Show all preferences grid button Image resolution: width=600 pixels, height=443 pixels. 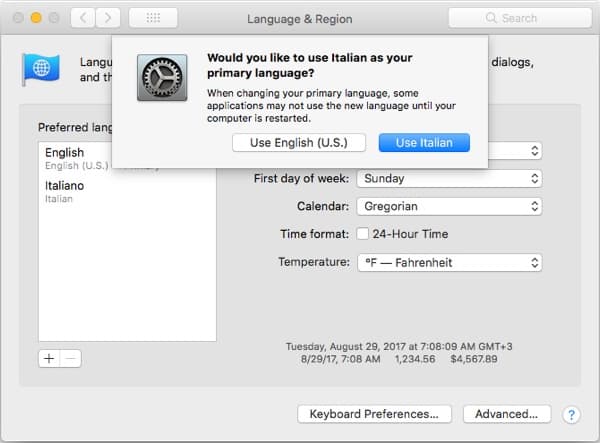click(x=153, y=18)
